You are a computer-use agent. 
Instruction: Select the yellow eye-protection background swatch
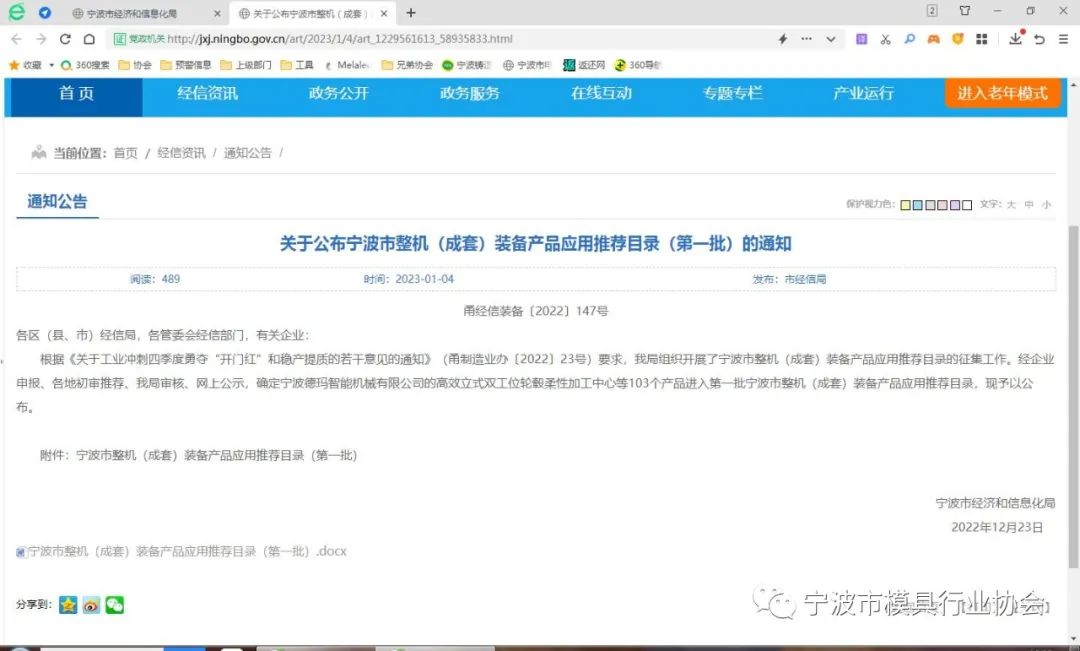(906, 204)
